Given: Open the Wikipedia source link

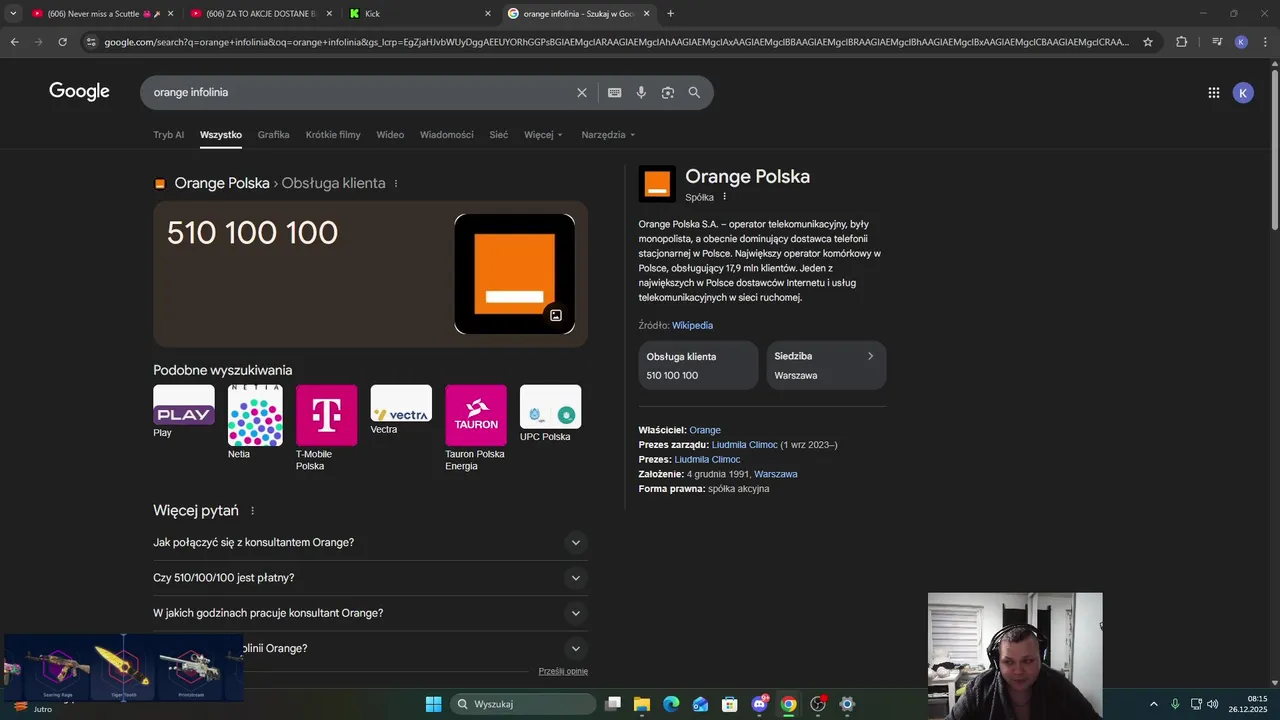Looking at the screenshot, I should pyautogui.click(x=692, y=325).
